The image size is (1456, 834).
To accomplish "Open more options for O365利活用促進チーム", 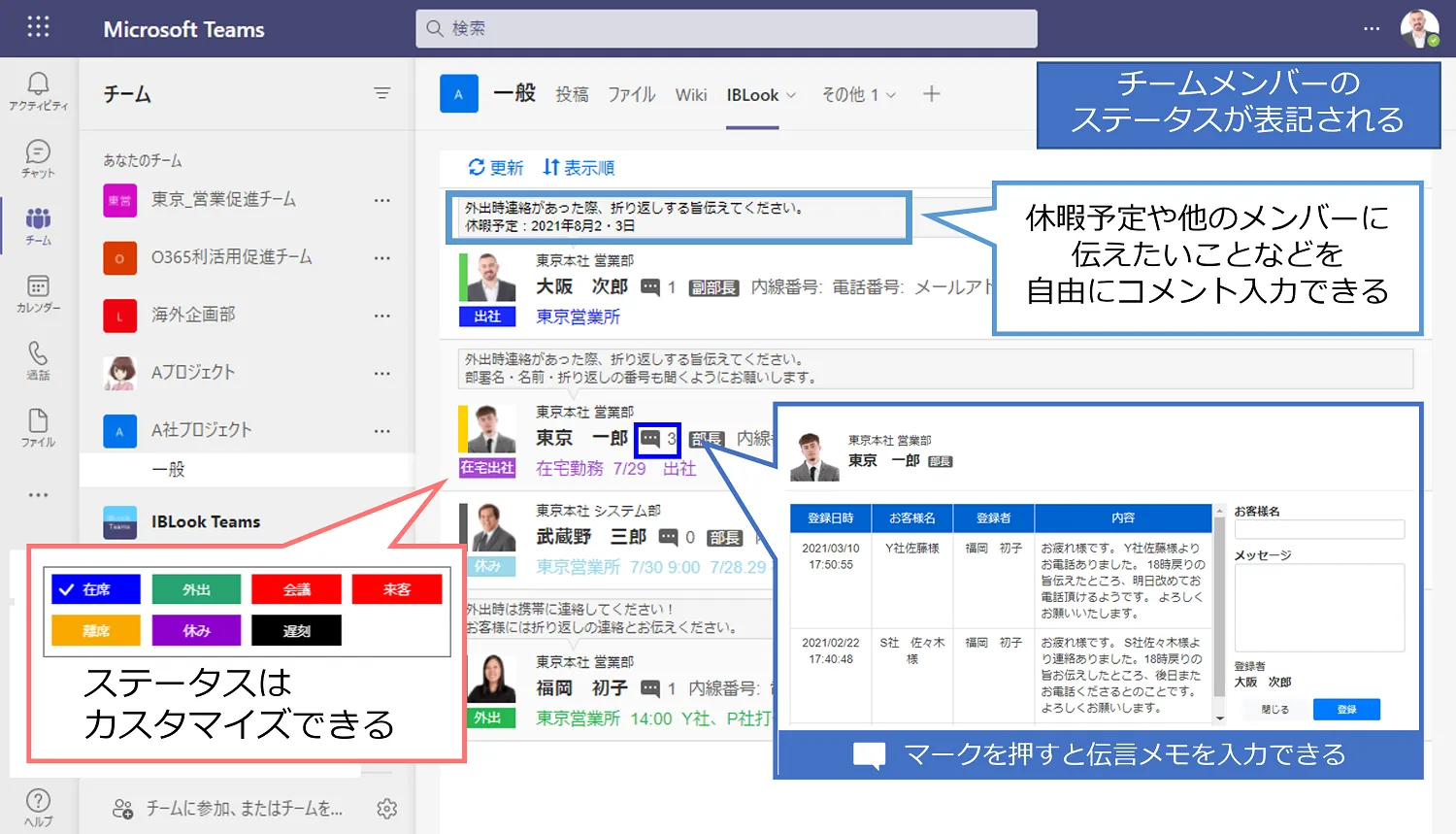I will click(381, 258).
